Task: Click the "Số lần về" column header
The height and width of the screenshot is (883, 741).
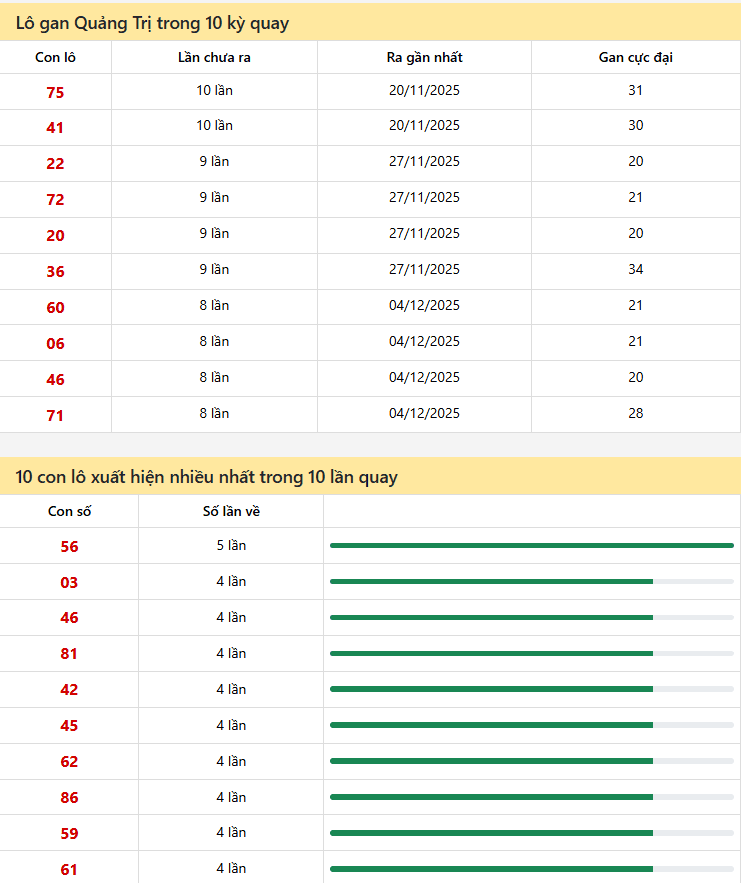Action: pos(231,512)
